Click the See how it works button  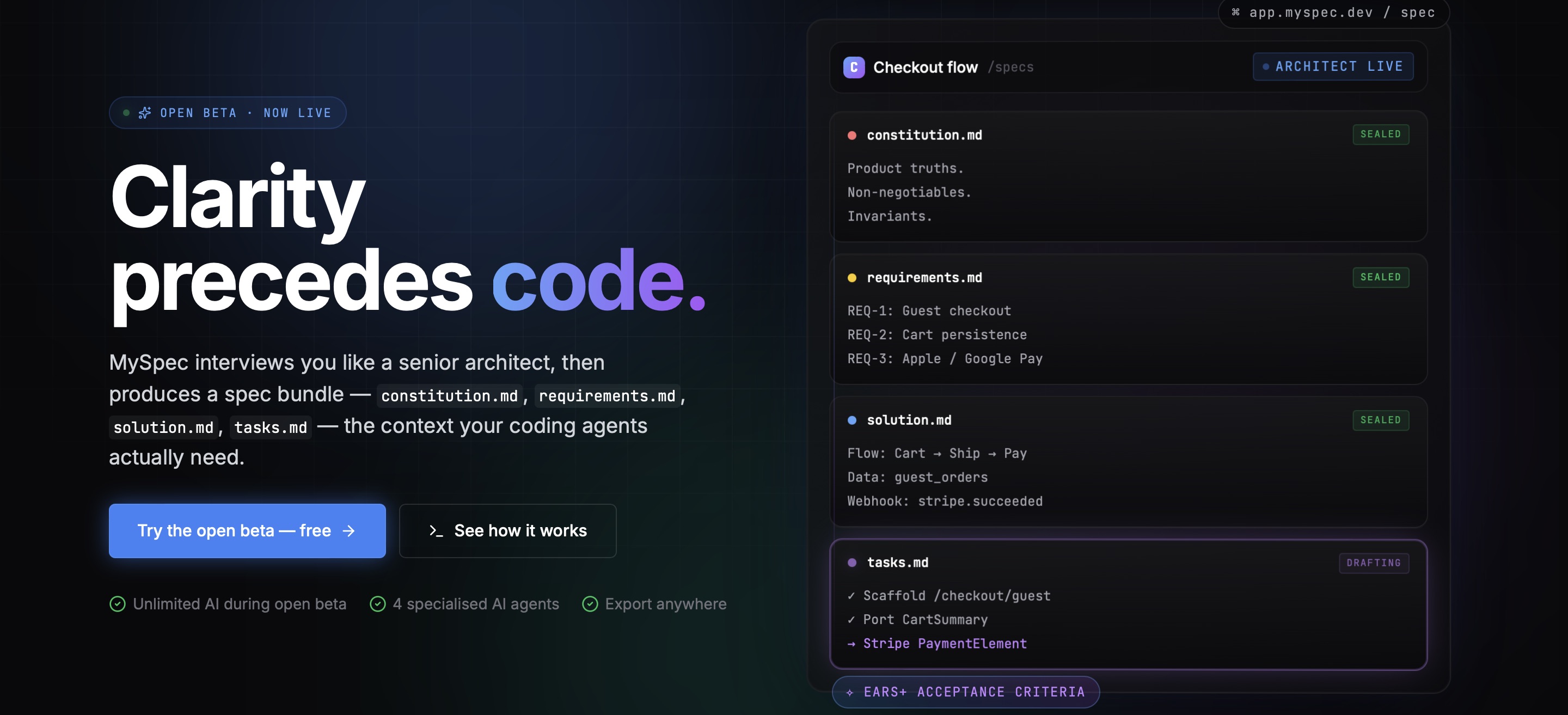(x=507, y=531)
